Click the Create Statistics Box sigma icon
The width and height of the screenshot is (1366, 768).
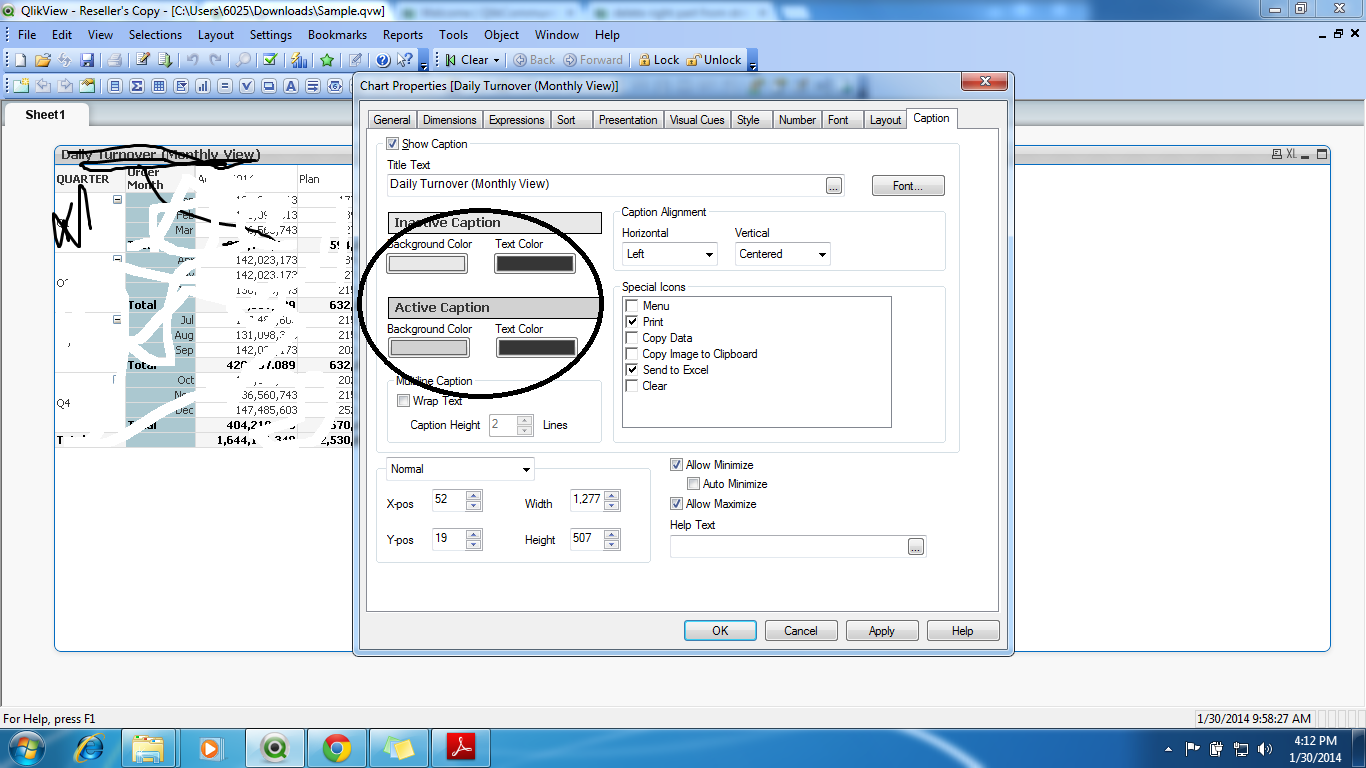pos(137,86)
